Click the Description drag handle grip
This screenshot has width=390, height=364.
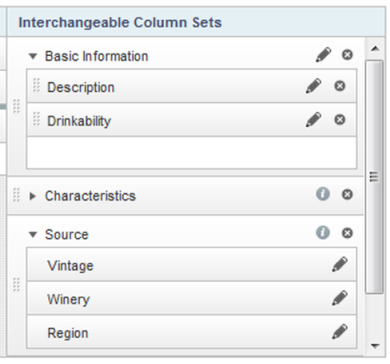pos(37,85)
